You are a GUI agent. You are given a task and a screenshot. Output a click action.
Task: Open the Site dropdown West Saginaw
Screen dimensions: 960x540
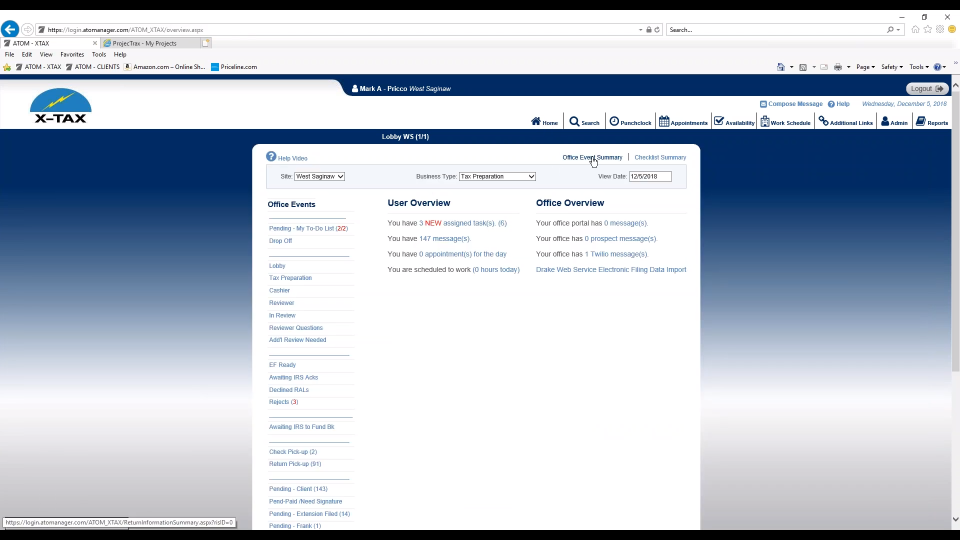[319, 176]
